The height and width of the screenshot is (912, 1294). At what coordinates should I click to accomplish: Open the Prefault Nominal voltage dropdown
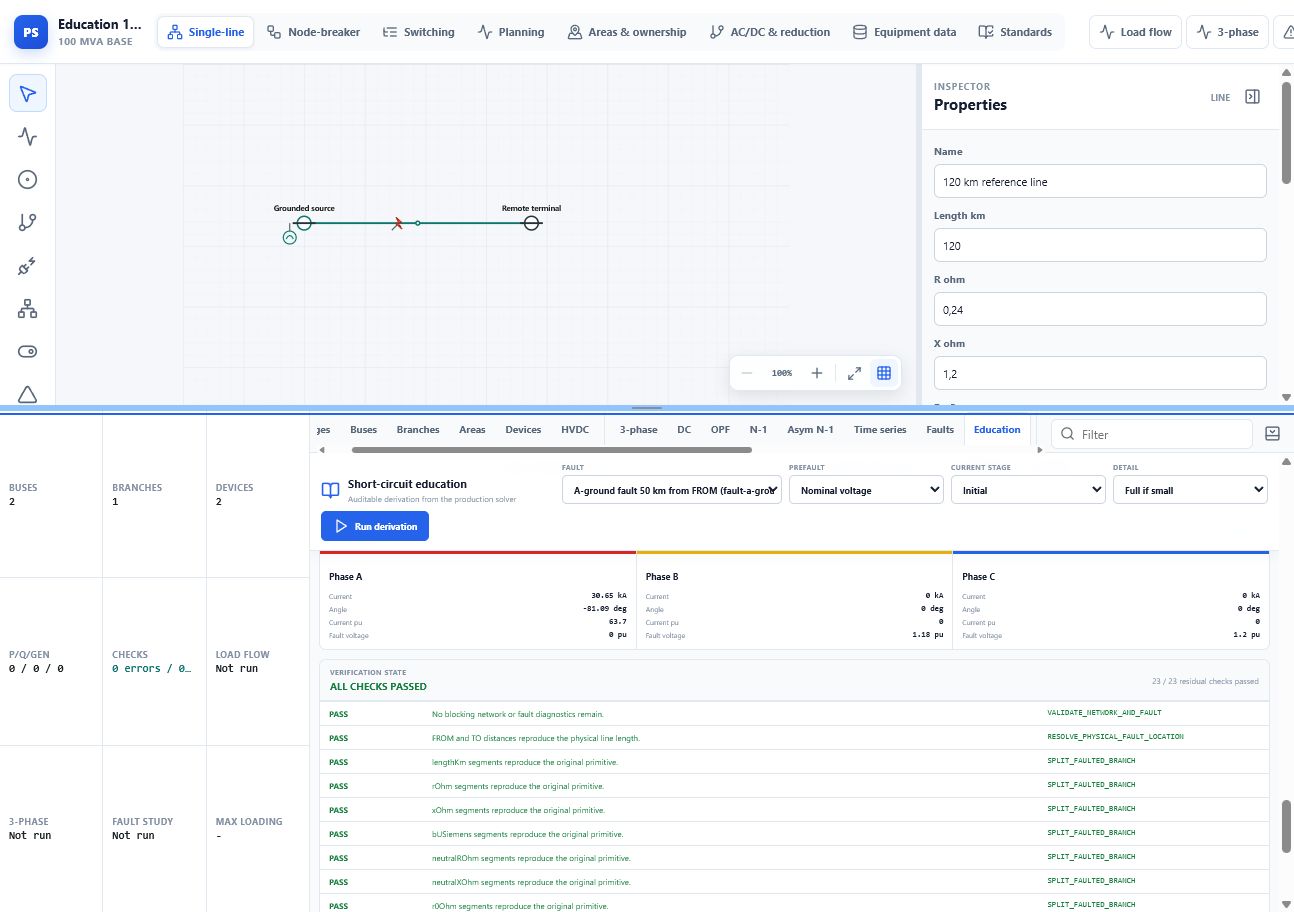click(866, 490)
